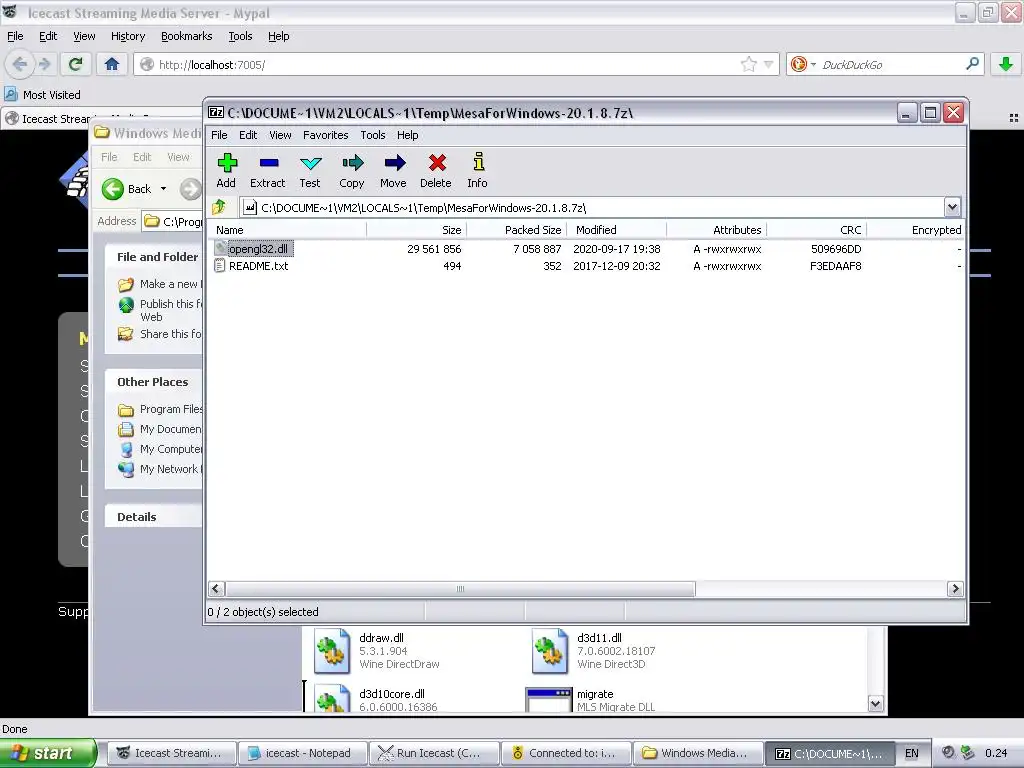Open the Most Visited bookmarks folder
The height and width of the screenshot is (768, 1024).
[43, 95]
